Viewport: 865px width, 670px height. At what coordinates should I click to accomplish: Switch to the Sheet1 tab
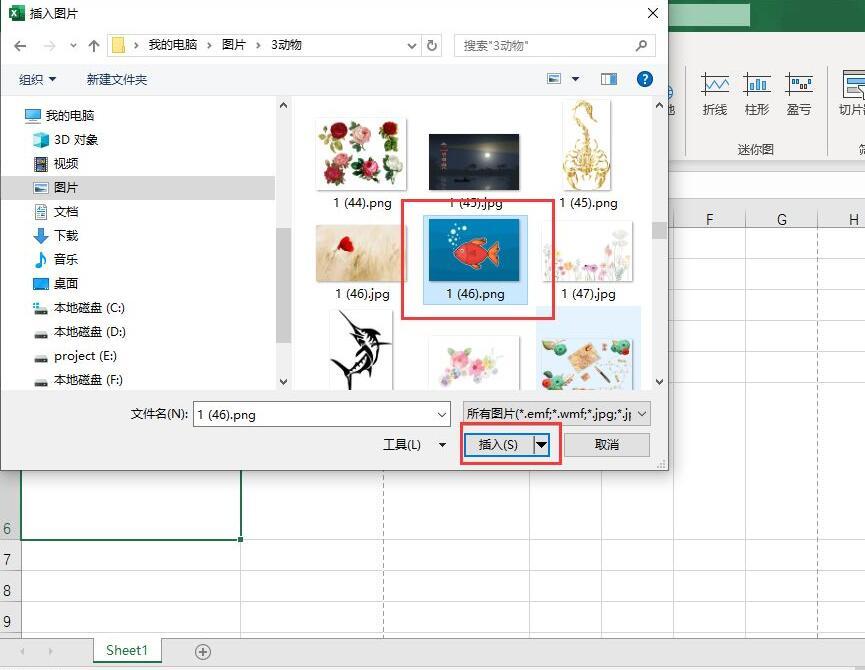[x=127, y=651]
